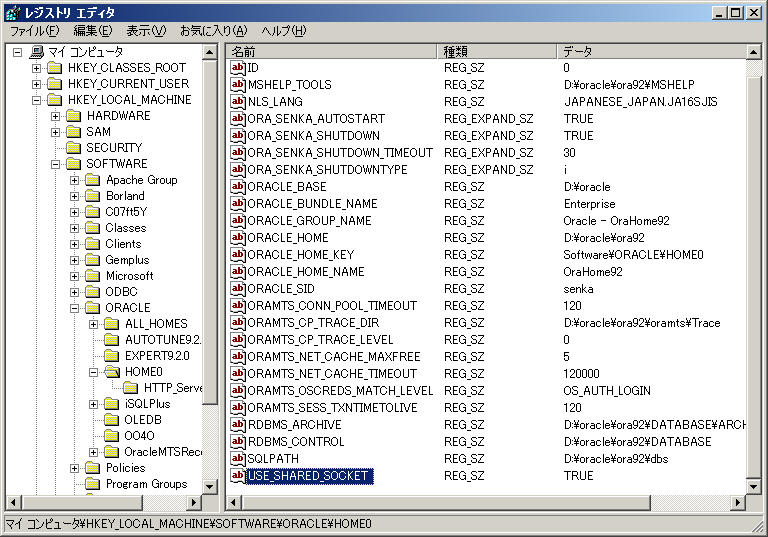Screen dimensions: 768x537
Task: Select the ORACLE_BUNDLE_NAME value name
Action: pos(312,204)
